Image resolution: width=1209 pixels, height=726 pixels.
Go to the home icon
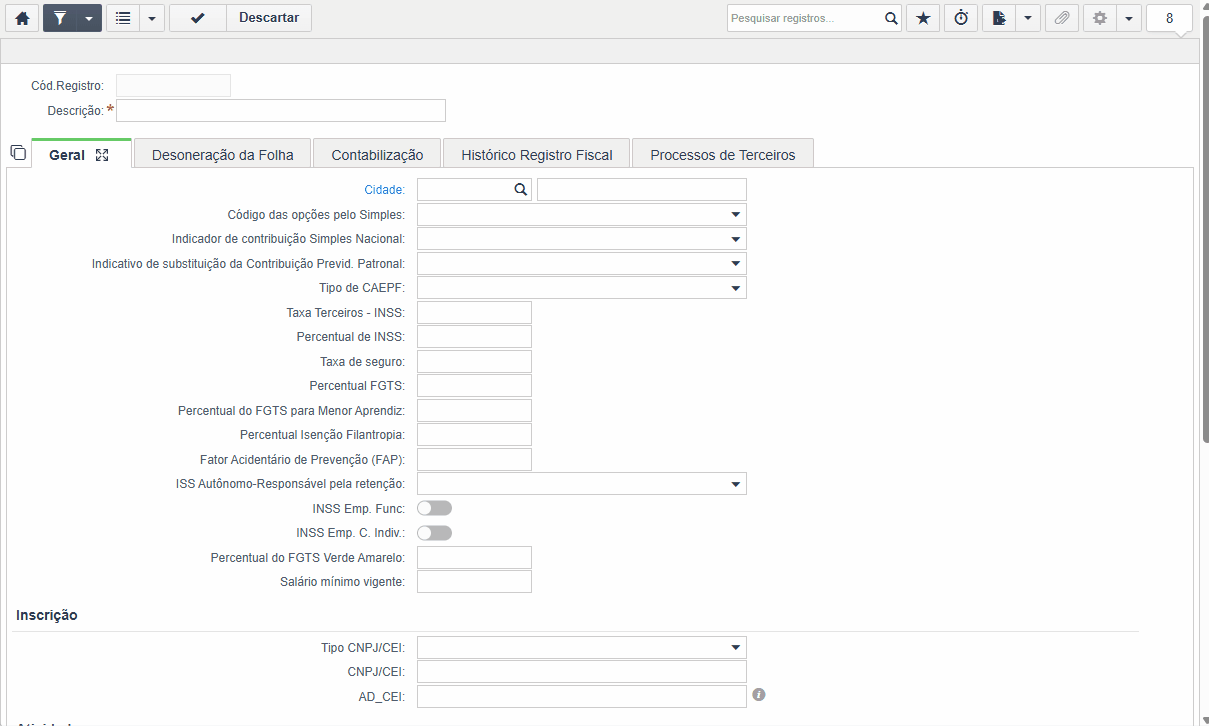pos(21,18)
